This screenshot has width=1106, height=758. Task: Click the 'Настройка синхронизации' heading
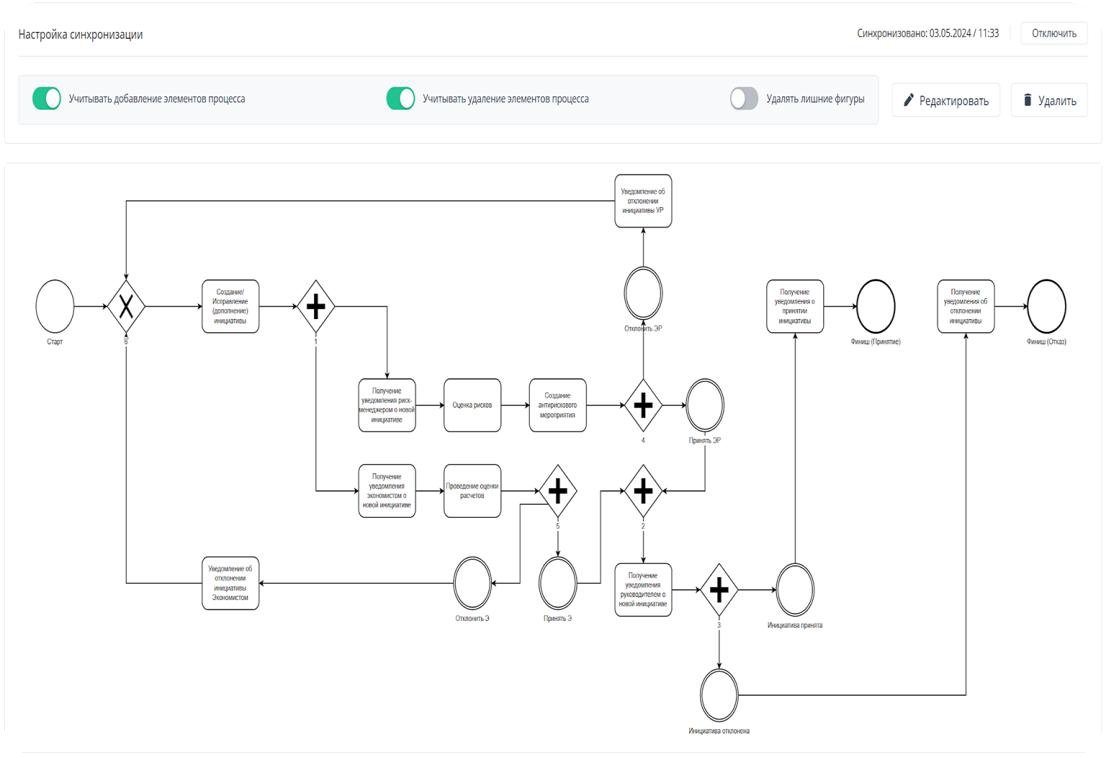click(80, 35)
